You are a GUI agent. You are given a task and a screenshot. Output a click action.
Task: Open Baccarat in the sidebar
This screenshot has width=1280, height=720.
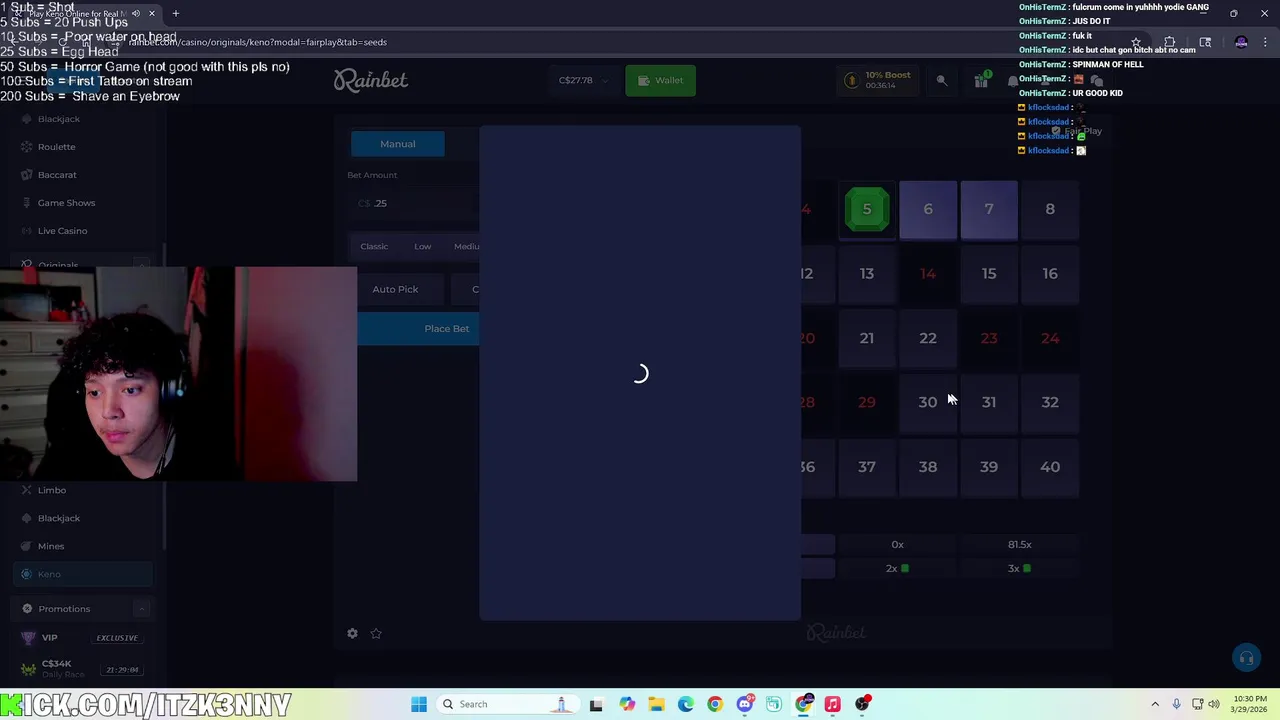57,175
